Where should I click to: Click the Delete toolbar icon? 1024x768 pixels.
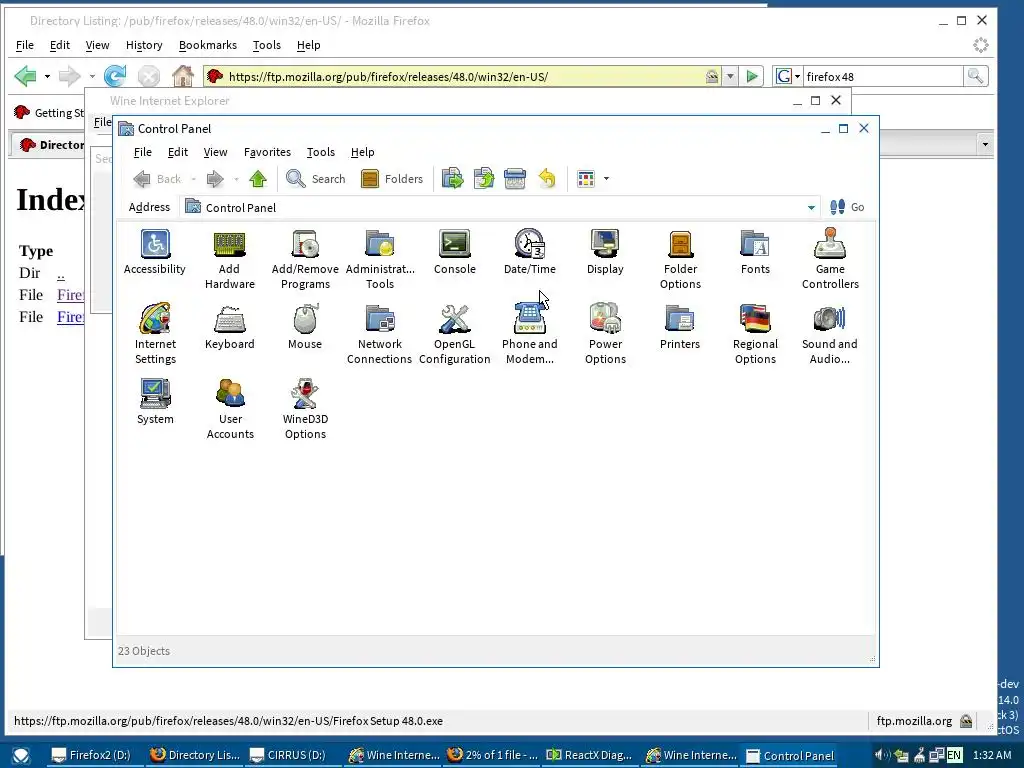pyautogui.click(x=515, y=179)
